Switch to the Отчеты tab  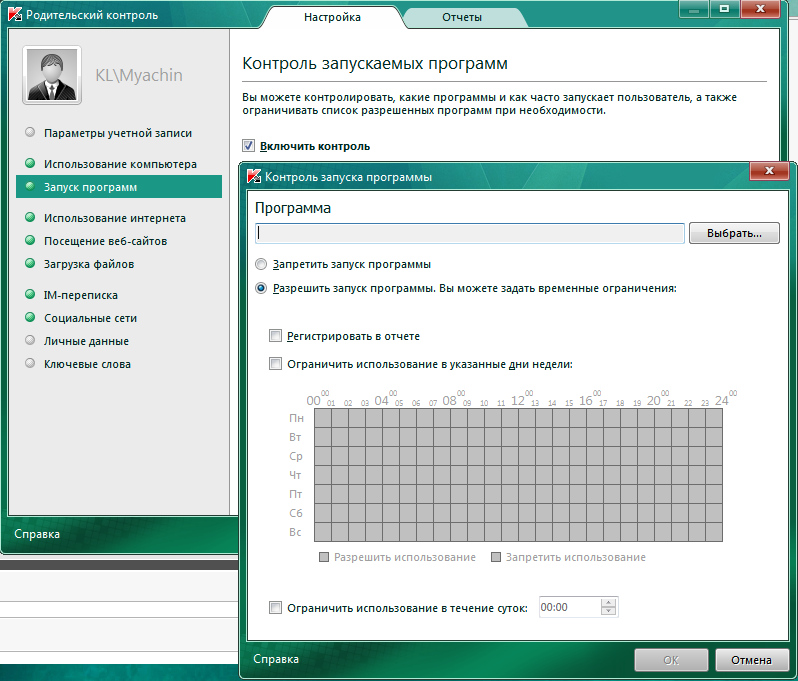click(x=462, y=17)
